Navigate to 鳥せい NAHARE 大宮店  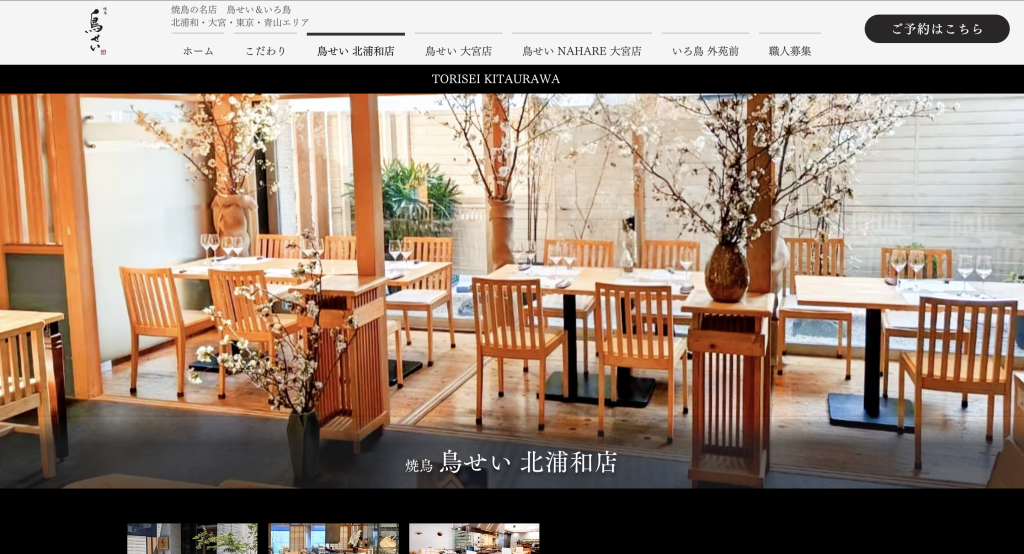tap(582, 51)
